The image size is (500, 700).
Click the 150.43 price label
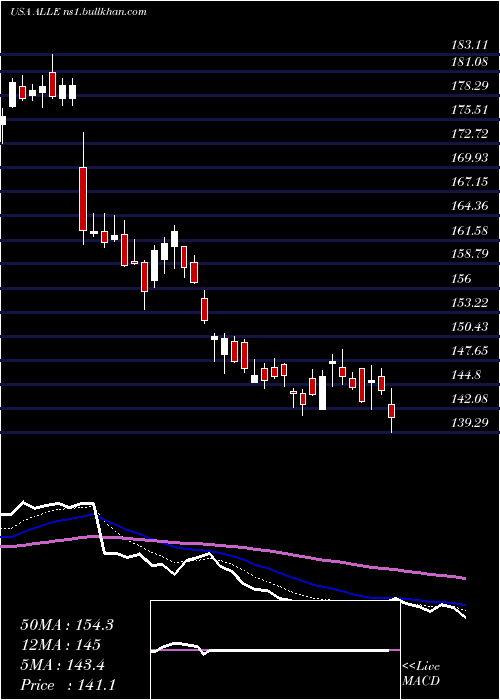470,327
